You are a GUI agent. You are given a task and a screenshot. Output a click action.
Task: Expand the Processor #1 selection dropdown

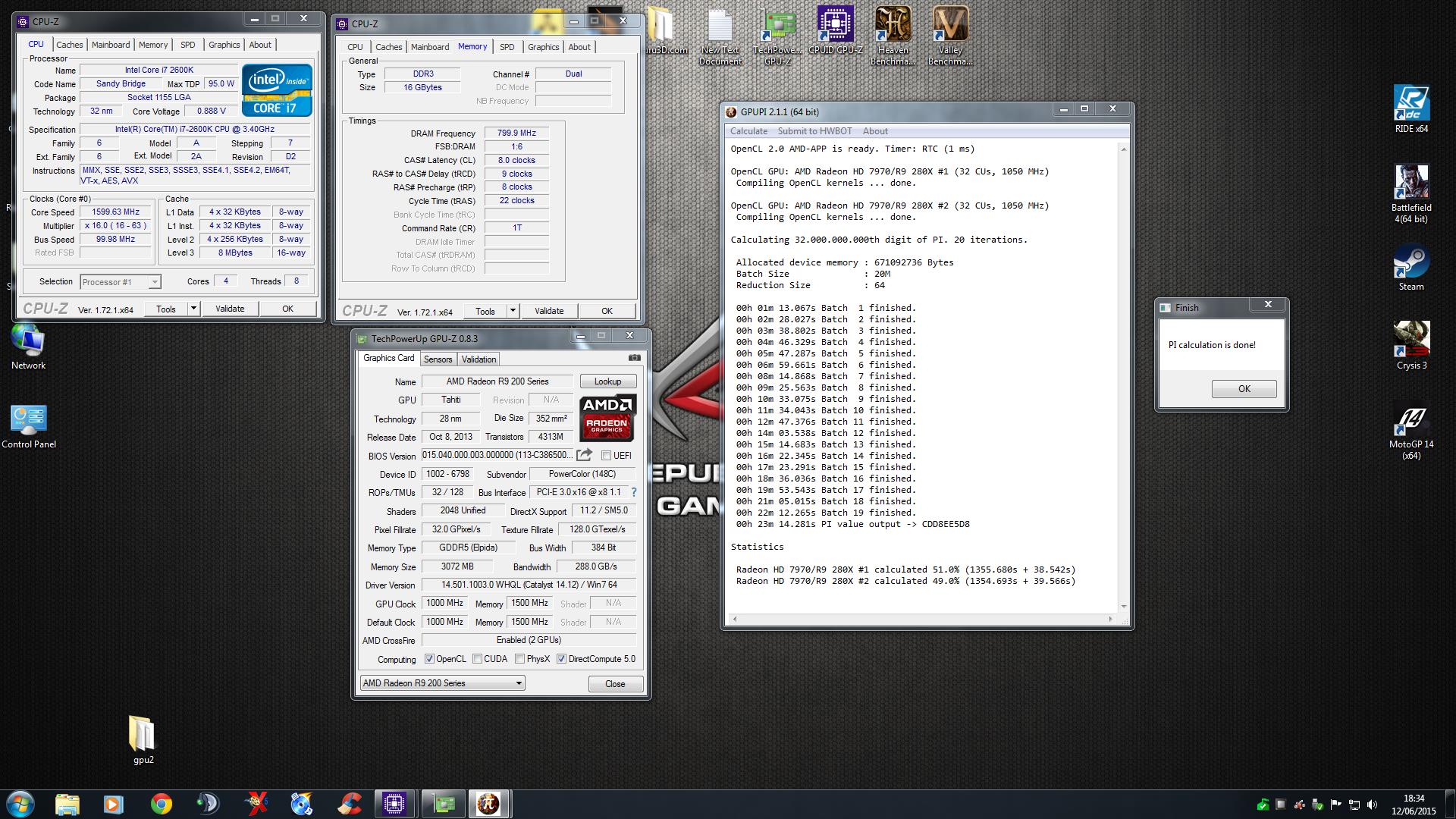tap(154, 282)
